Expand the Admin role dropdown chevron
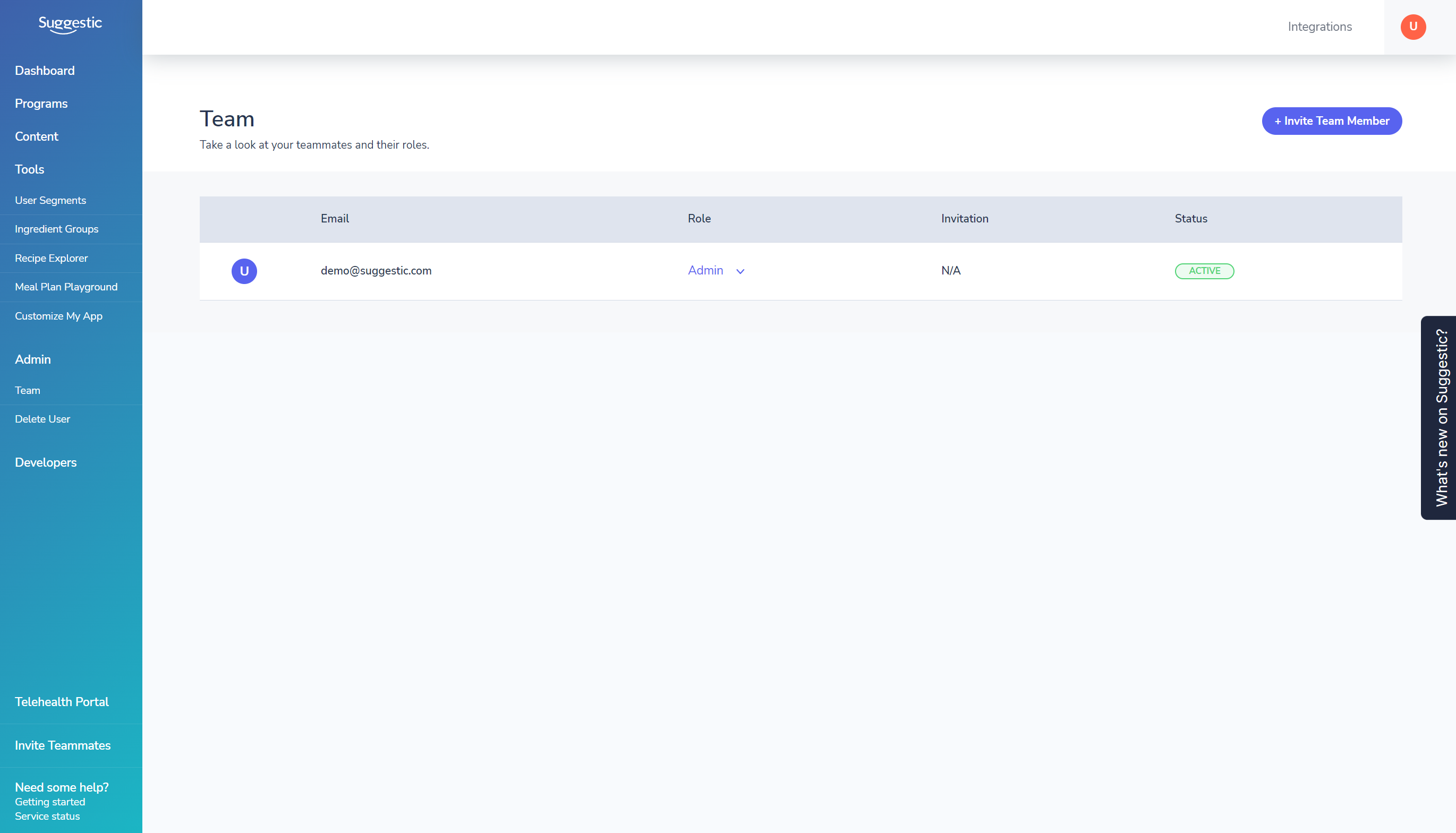This screenshot has height=833, width=1456. 740,272
